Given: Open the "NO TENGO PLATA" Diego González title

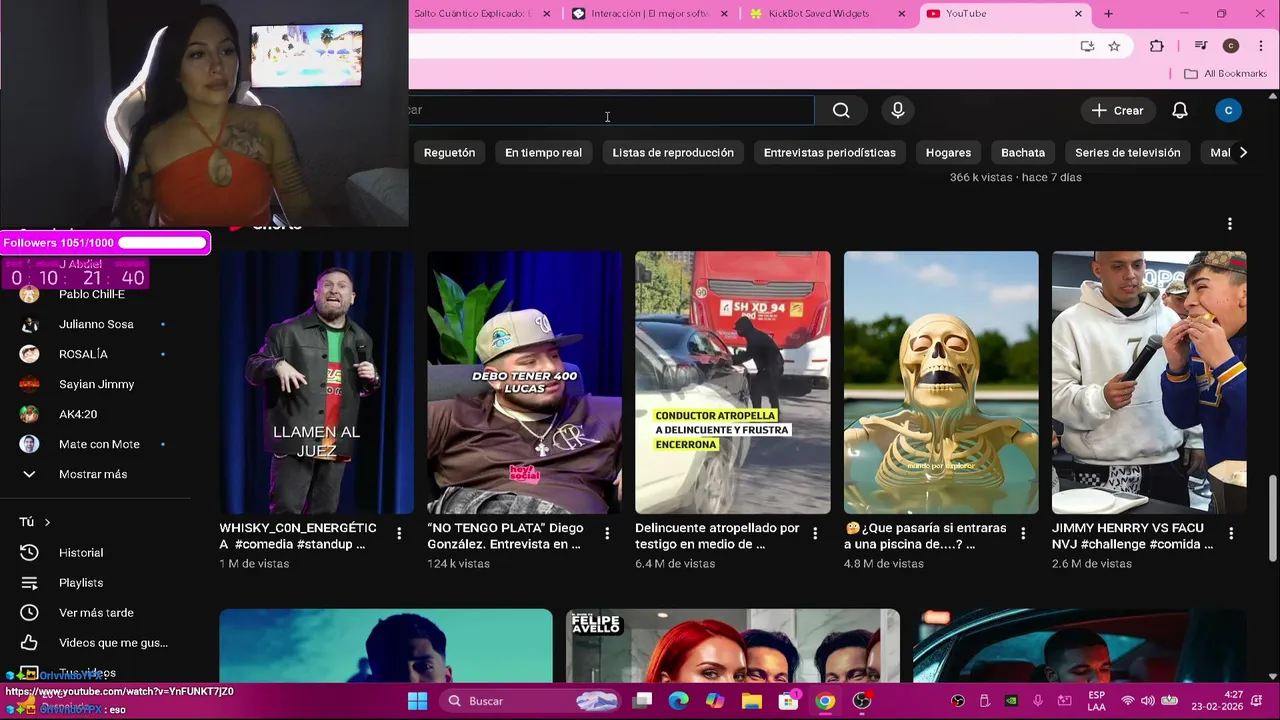Looking at the screenshot, I should tap(505, 536).
